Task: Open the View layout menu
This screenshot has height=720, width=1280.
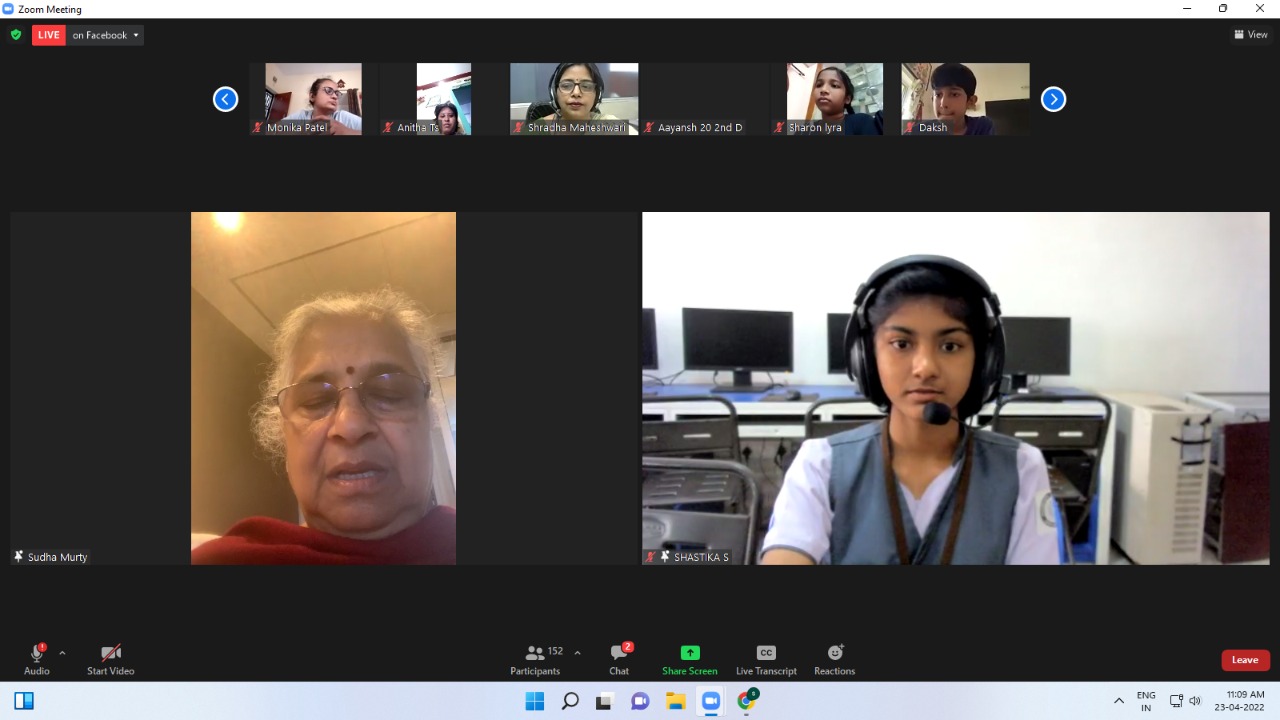Action: click(1251, 35)
